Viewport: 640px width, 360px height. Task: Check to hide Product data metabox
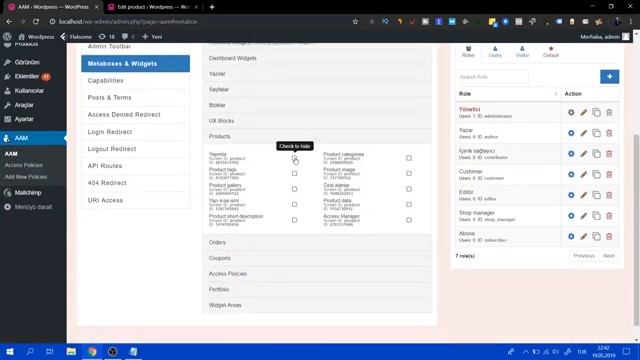tap(409, 204)
